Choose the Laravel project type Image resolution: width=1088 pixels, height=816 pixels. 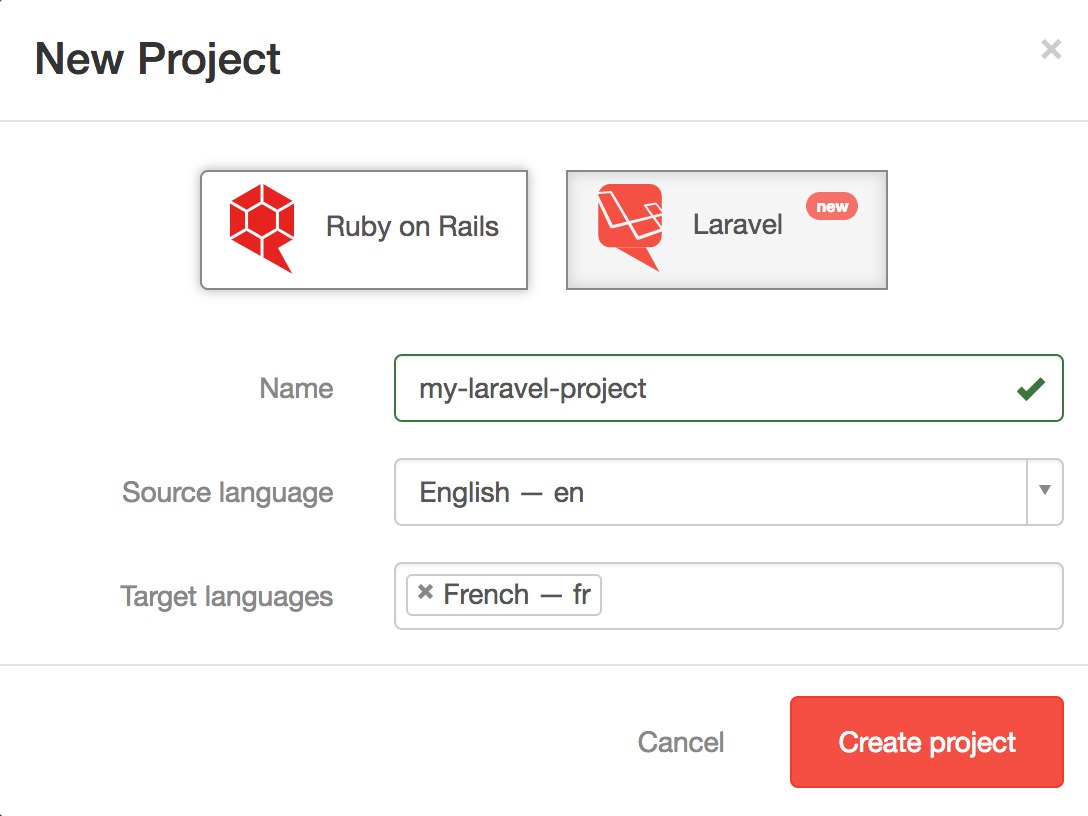[726, 230]
